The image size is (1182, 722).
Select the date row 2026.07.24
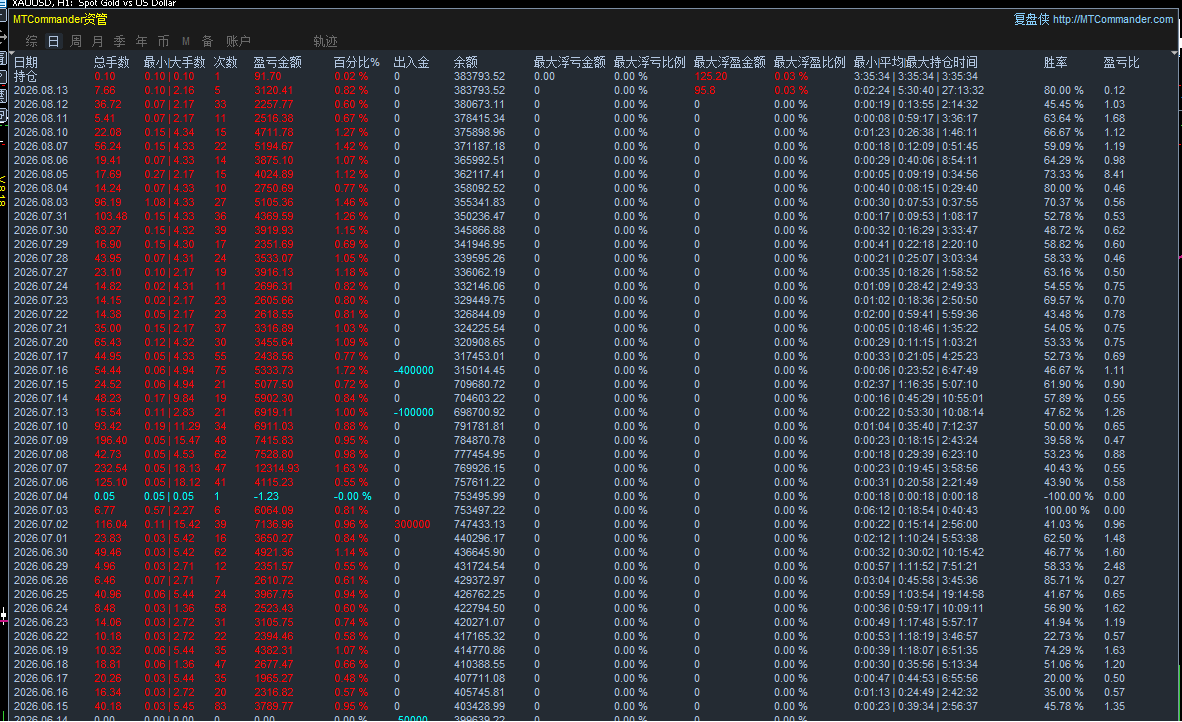tap(41, 286)
